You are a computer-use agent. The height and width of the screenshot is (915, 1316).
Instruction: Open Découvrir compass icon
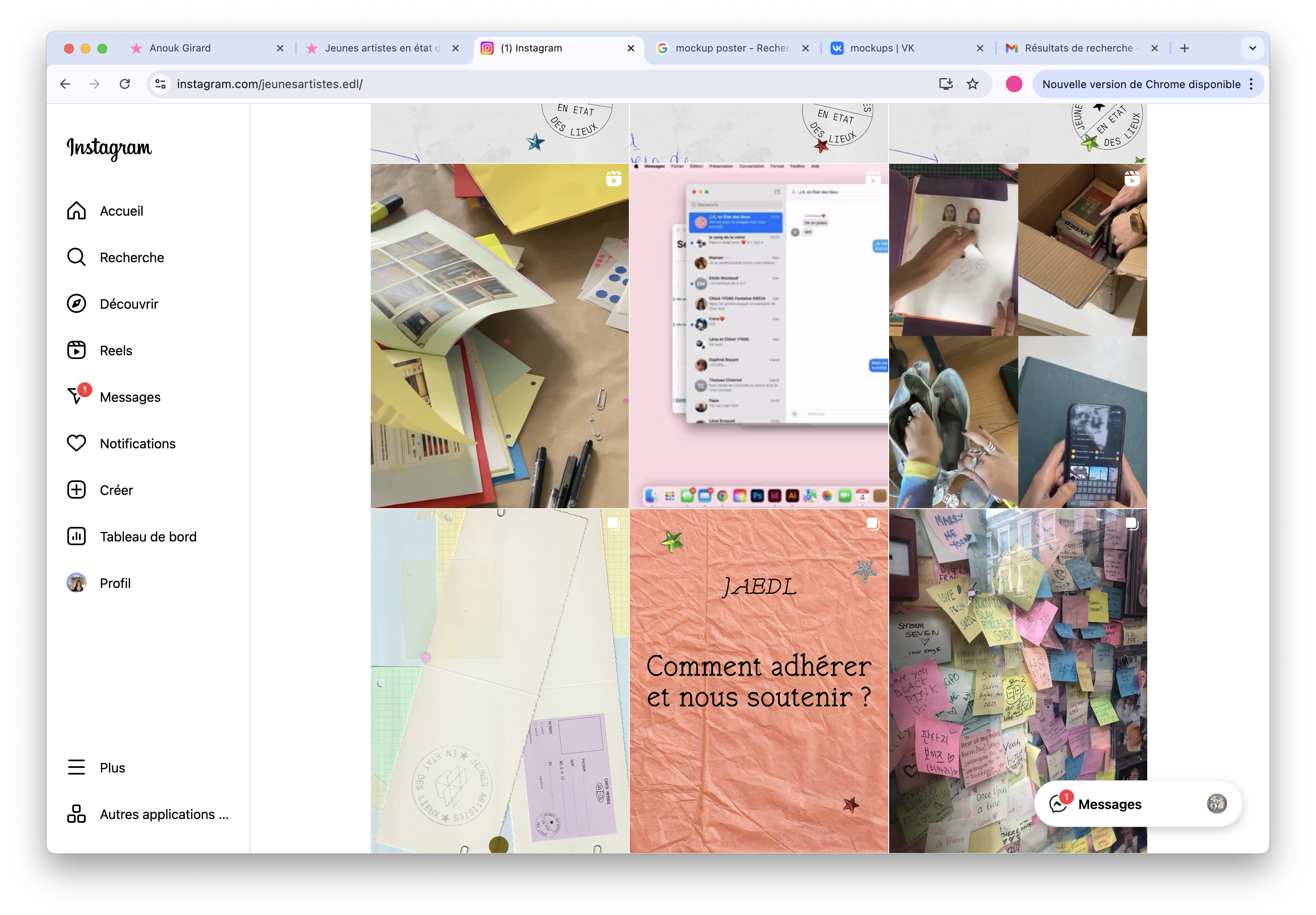pos(76,304)
